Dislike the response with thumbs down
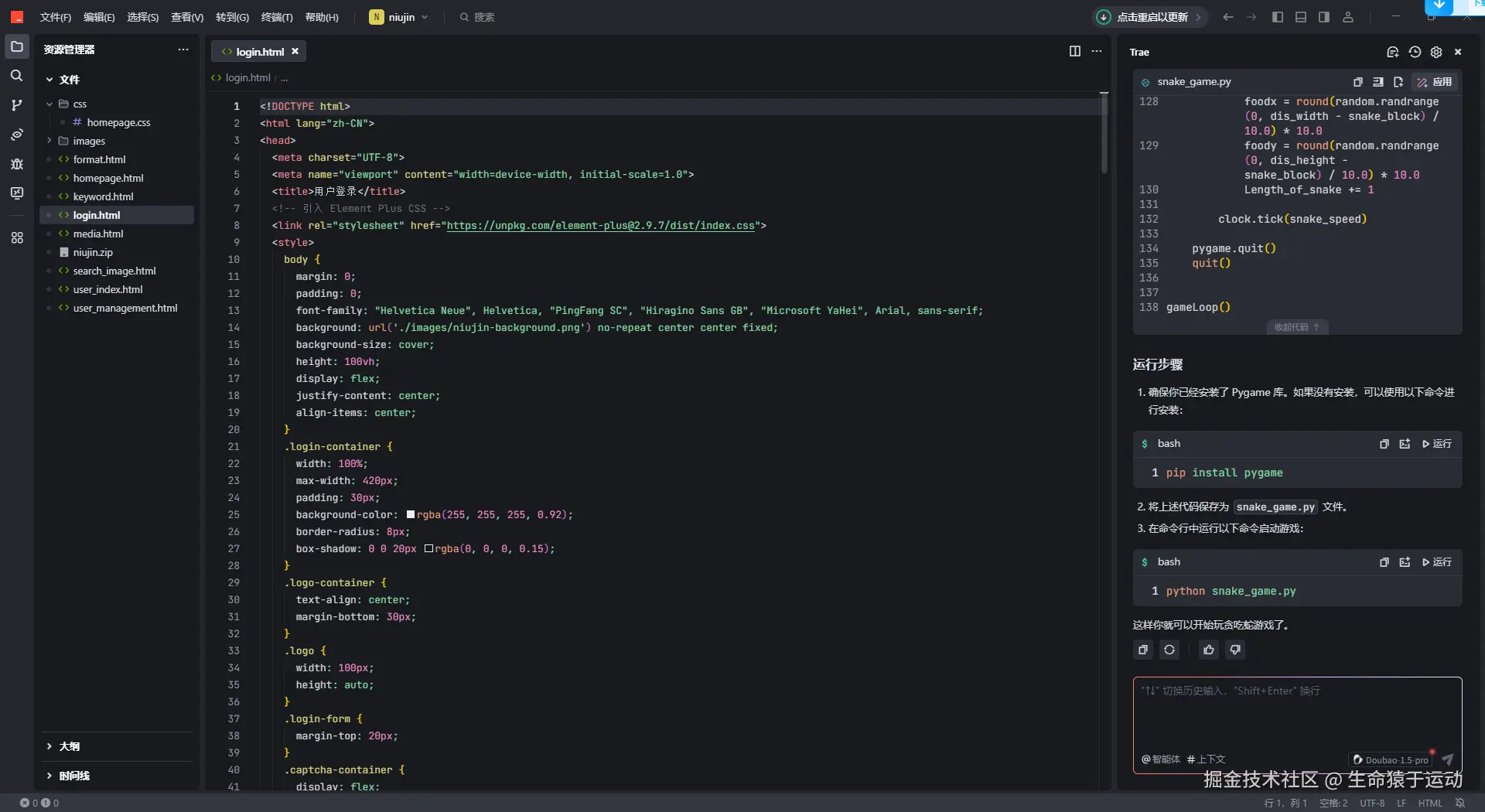Viewport: 1485px width, 812px height. click(x=1235, y=650)
